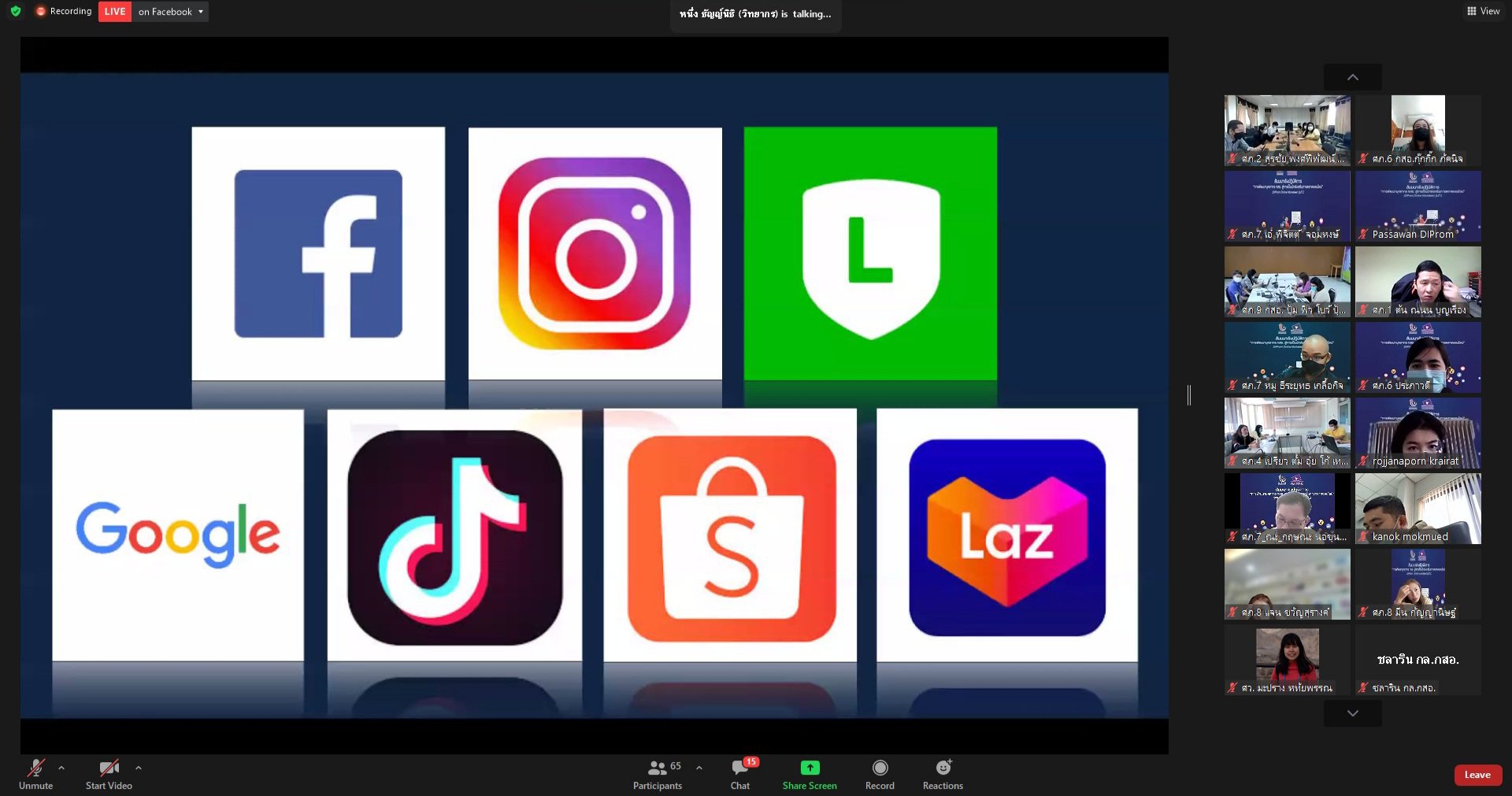Click the gallery panel resize handle
Screen dimensions: 1512x796
click(x=1189, y=395)
